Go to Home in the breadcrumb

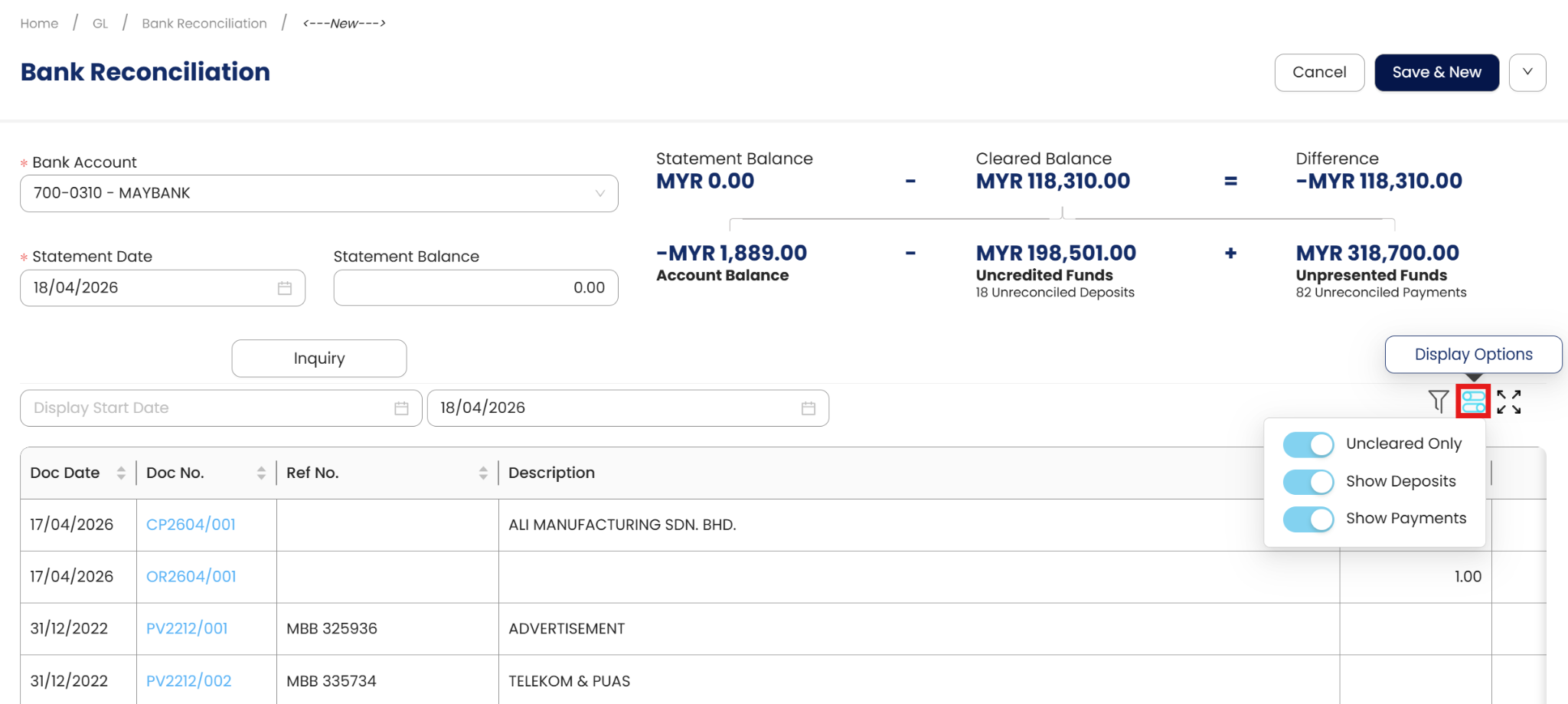pos(39,24)
